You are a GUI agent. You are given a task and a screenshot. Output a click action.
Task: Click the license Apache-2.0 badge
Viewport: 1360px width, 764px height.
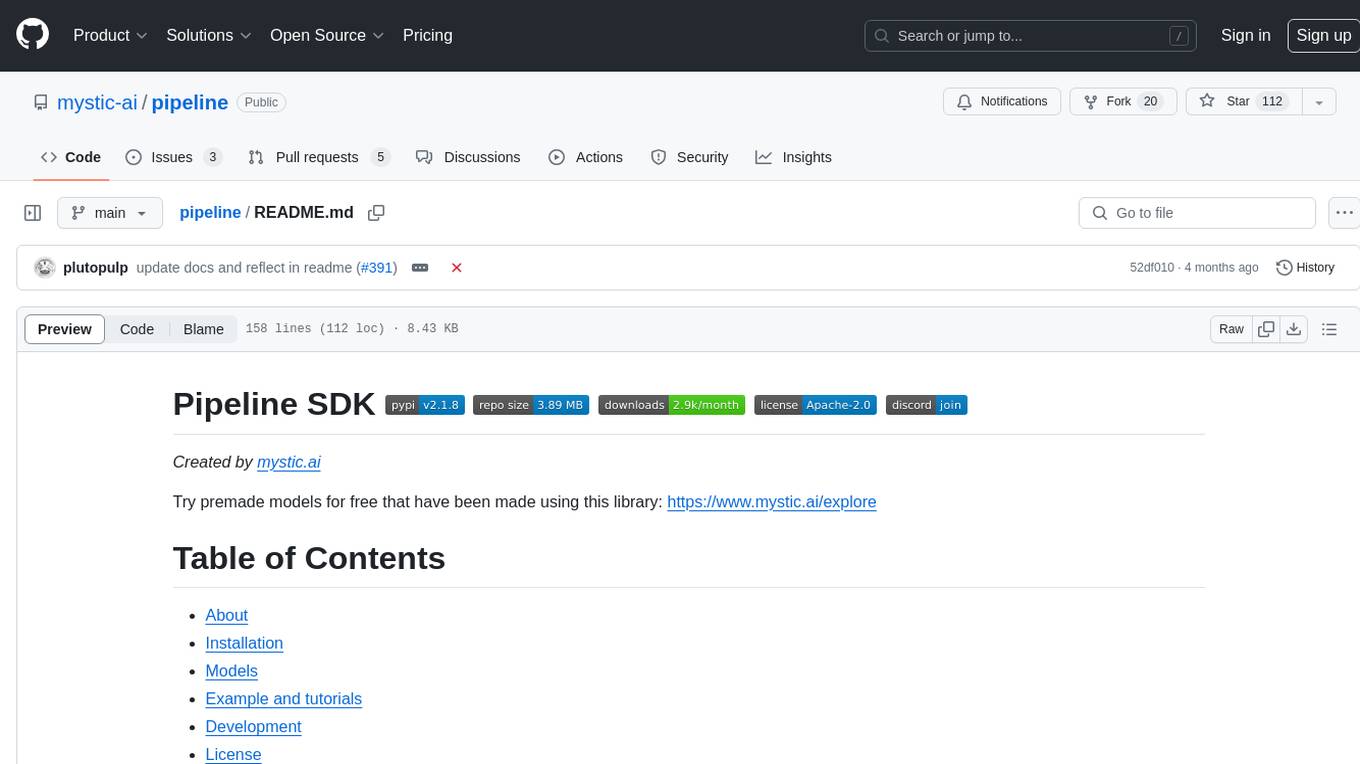(816, 405)
